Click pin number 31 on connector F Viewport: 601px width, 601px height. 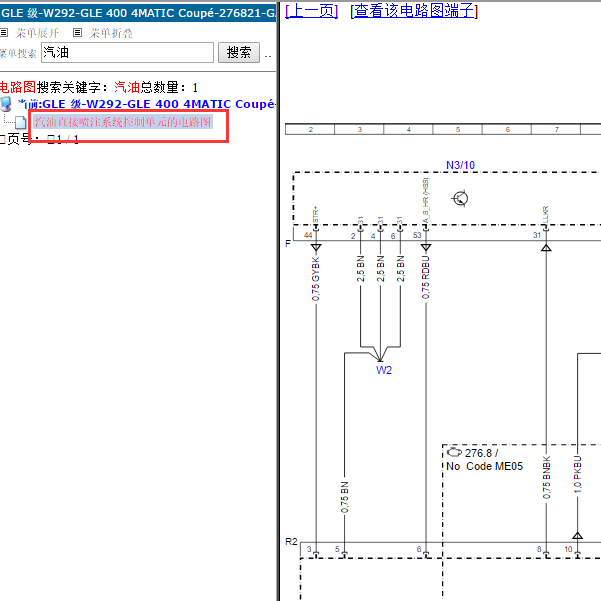click(537, 235)
